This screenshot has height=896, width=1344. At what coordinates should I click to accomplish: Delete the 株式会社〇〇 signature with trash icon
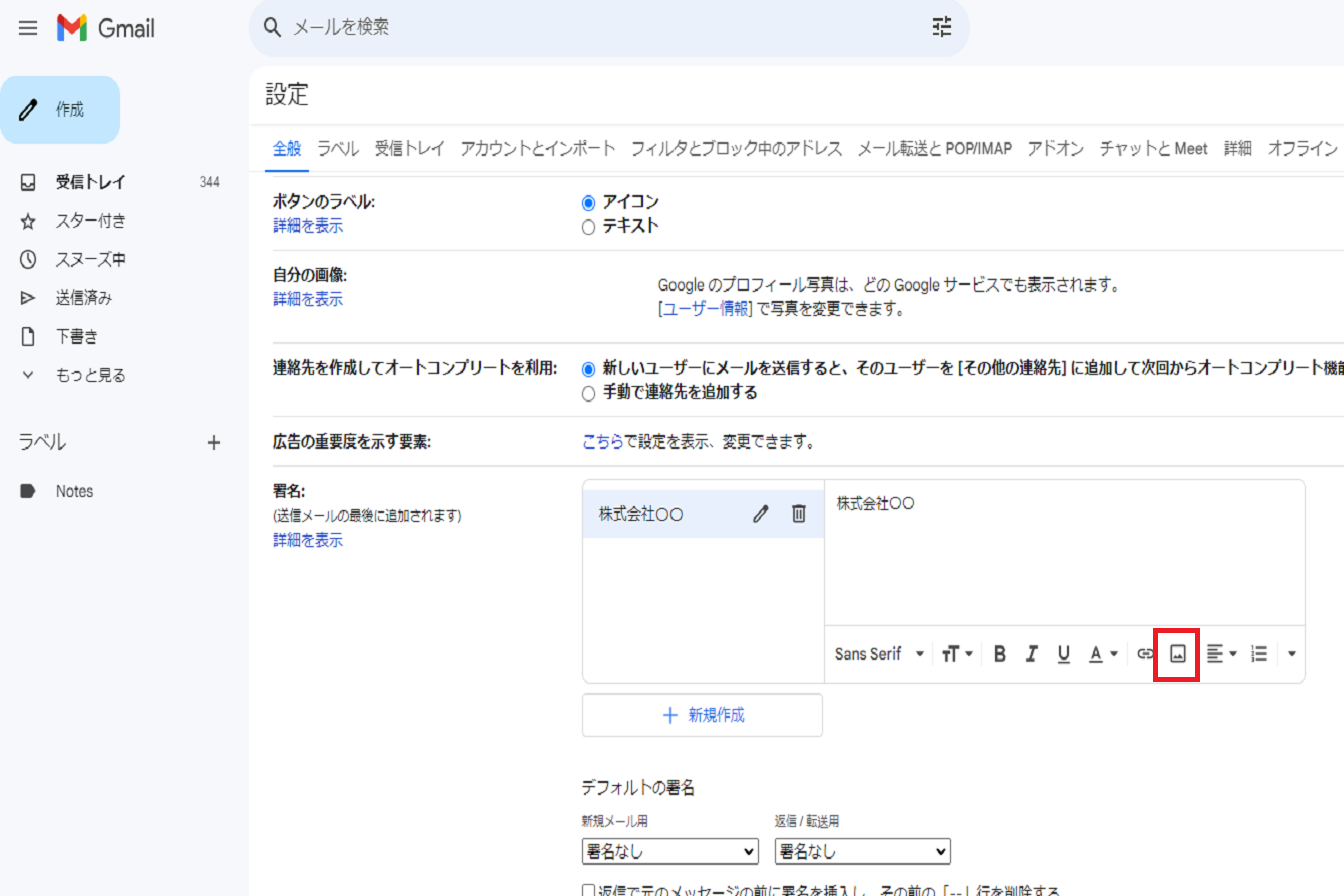(x=798, y=514)
